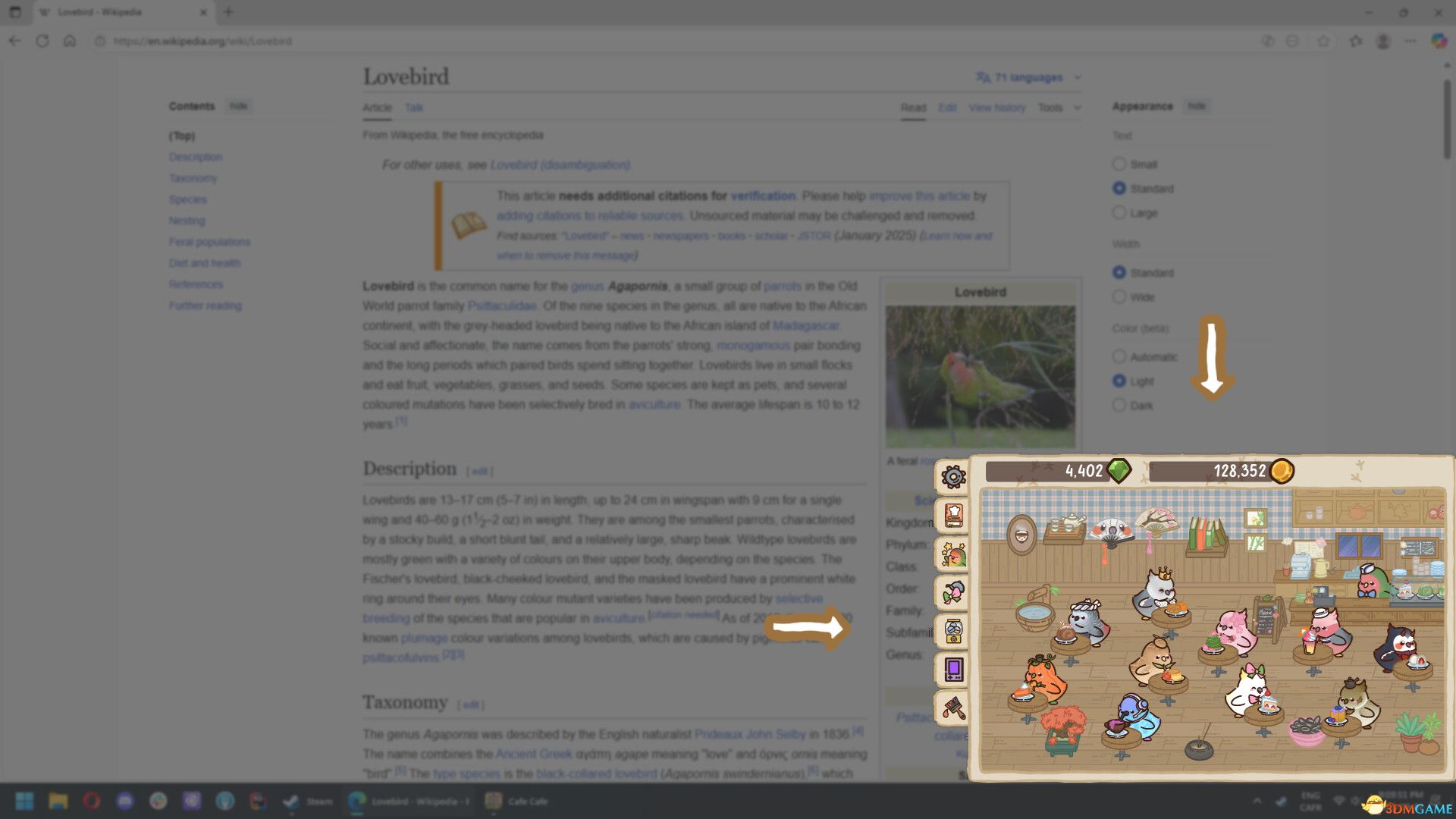This screenshot has height=819, width=1456.
Task: Select the purple handheld console icon
Action: (953, 669)
